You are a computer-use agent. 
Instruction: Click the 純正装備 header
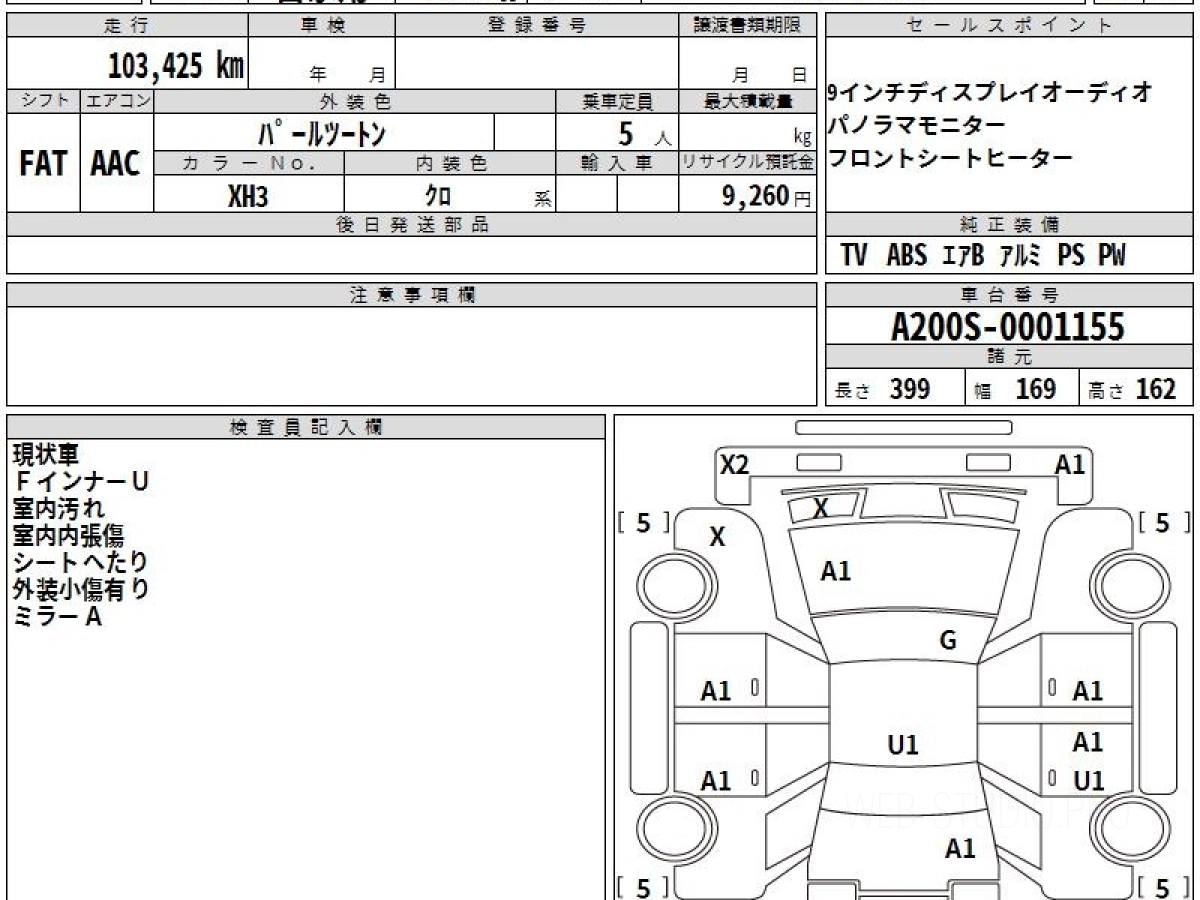coord(1009,225)
